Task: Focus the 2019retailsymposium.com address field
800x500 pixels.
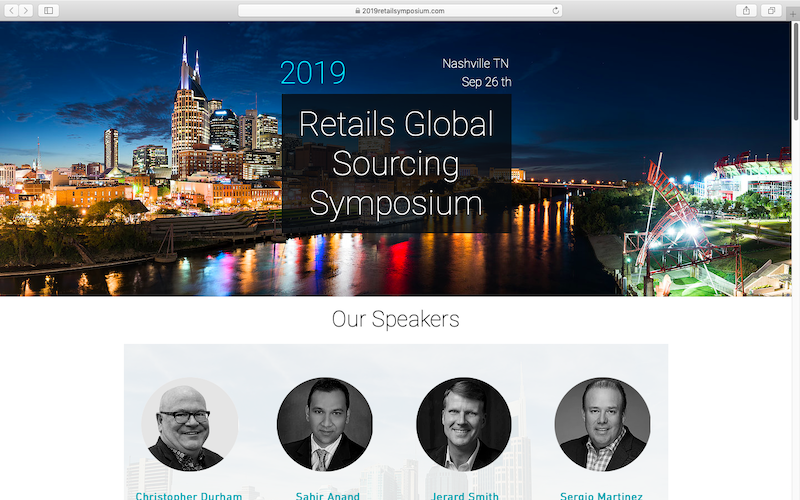Action: click(400, 10)
